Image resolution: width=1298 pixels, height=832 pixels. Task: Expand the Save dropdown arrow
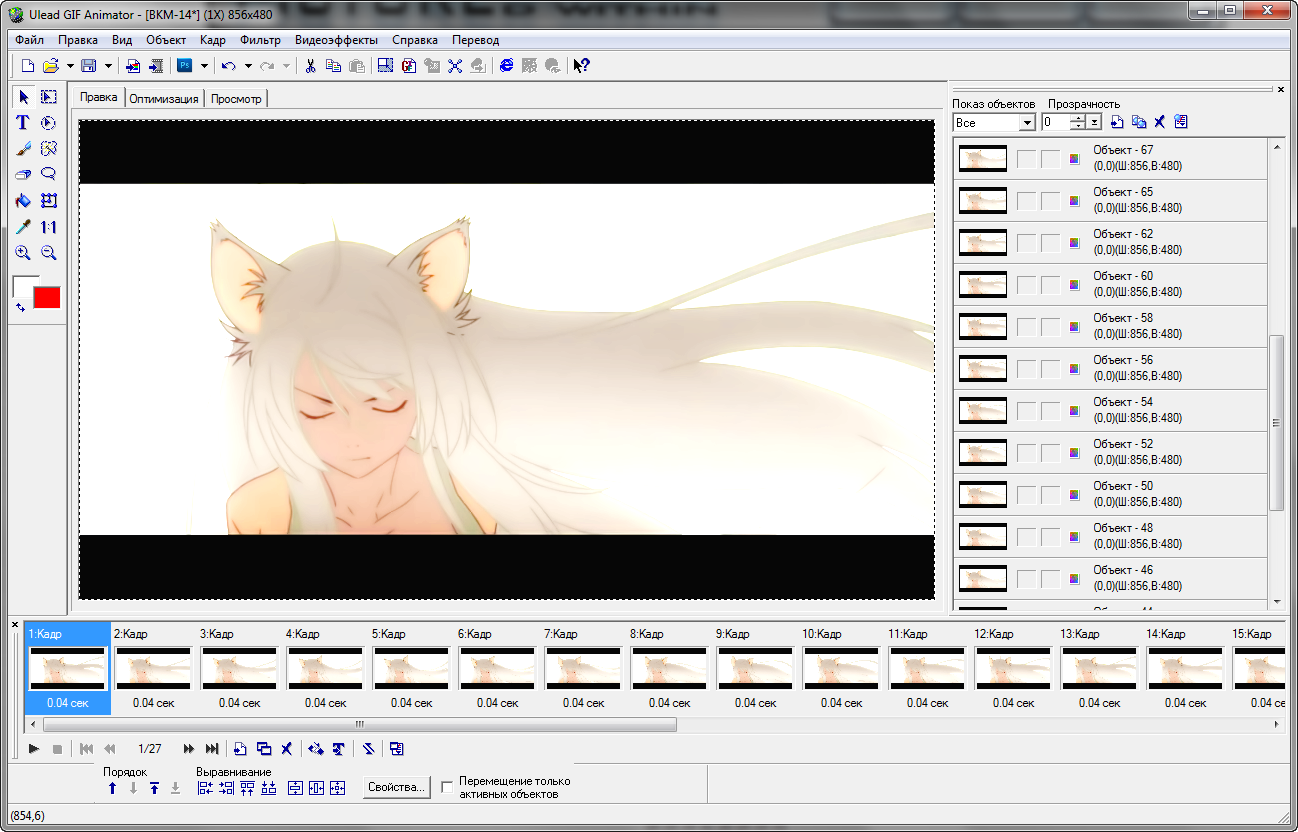(x=107, y=66)
